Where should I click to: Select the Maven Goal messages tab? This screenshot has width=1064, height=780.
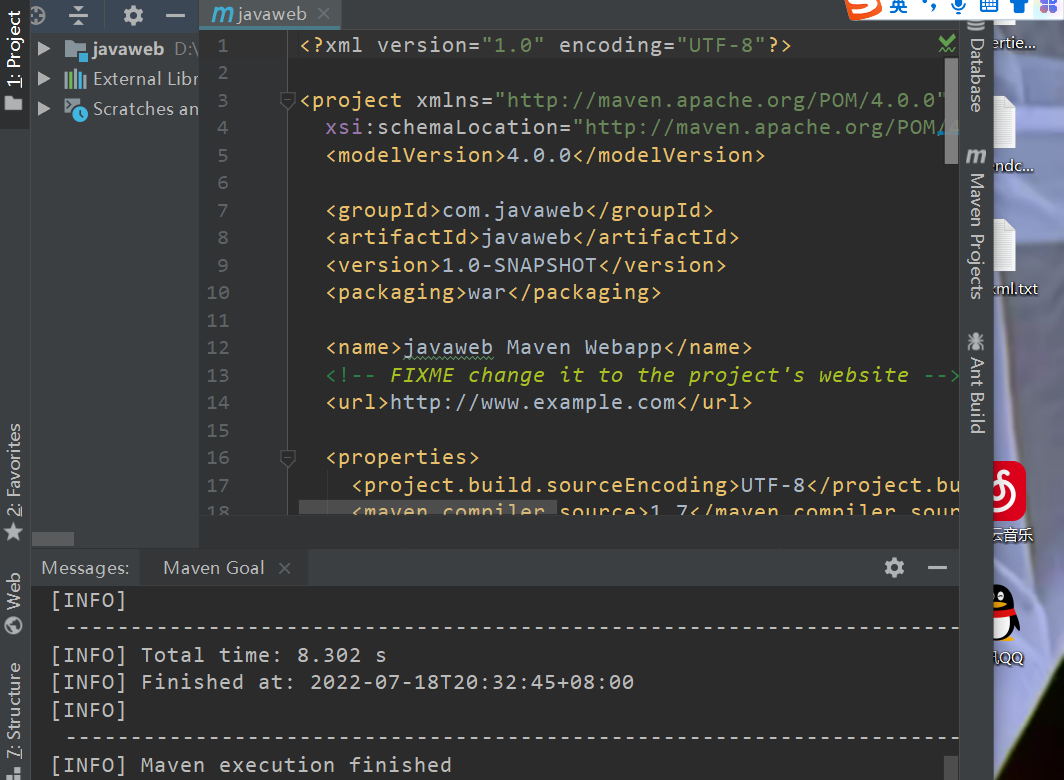(x=213, y=568)
